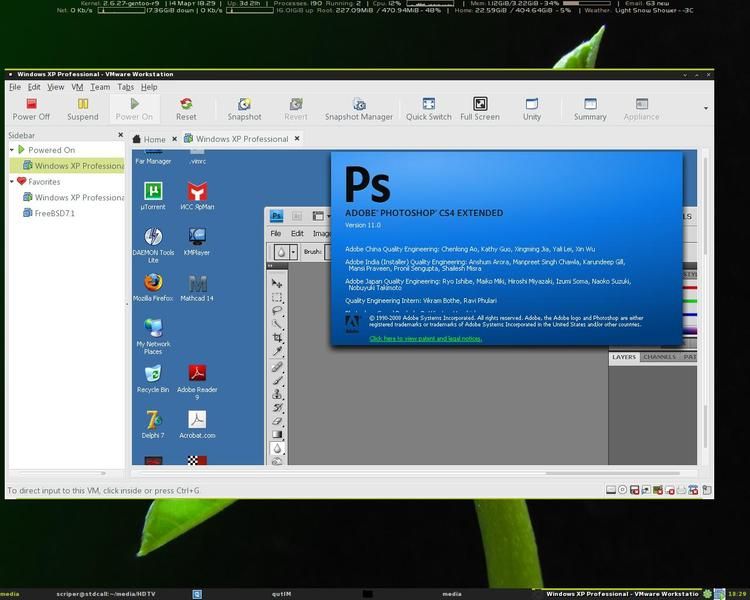
Task: Select the Mathcad 14 desktop icon
Action: click(197, 287)
